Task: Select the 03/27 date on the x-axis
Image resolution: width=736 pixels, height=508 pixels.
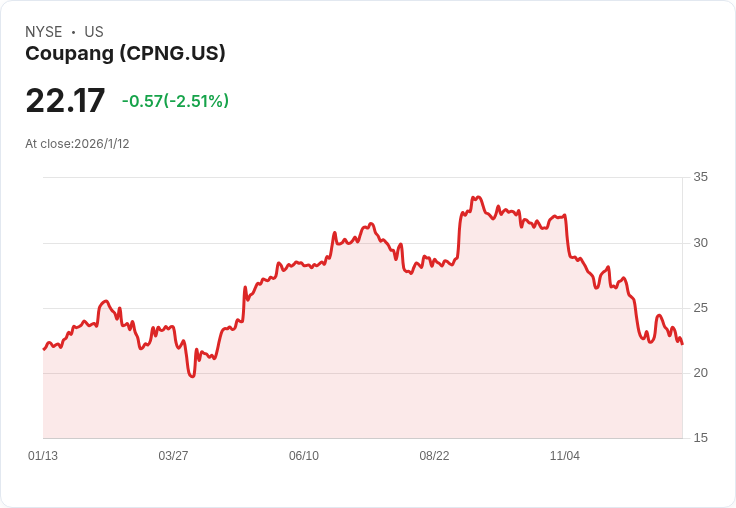Action: tap(173, 456)
